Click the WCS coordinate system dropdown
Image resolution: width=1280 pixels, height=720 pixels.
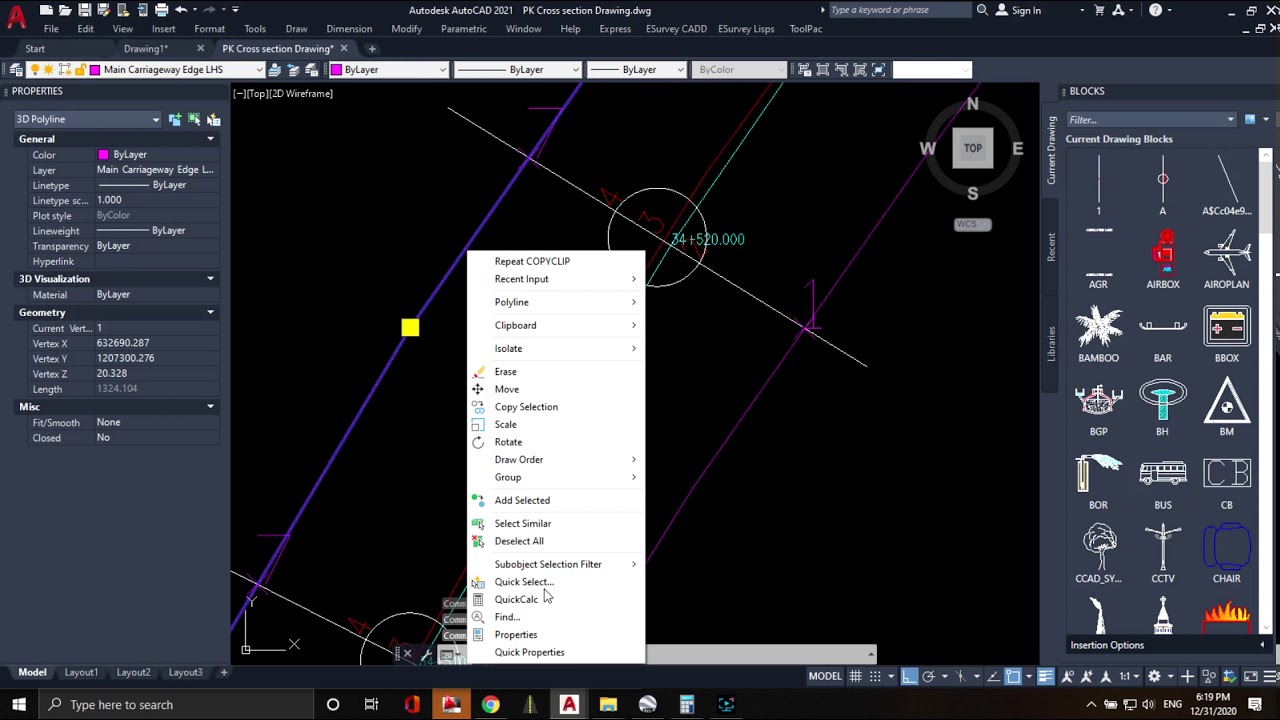973,224
